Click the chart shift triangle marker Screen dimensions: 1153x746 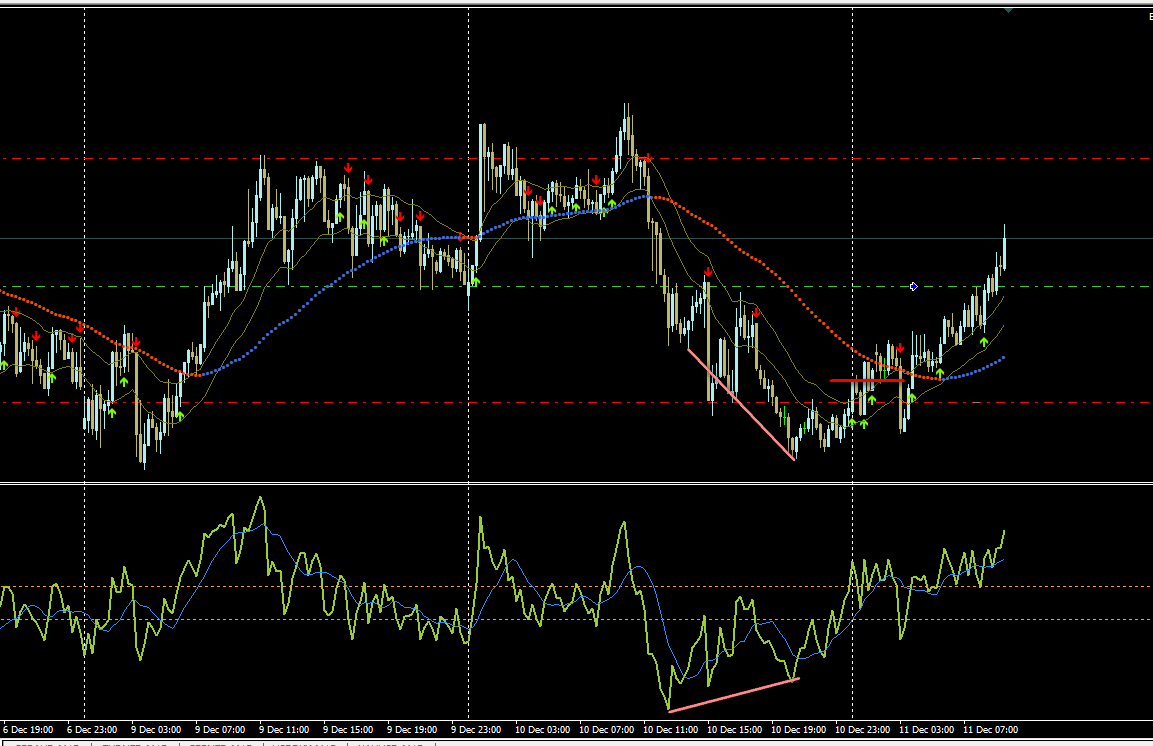(1008, 10)
